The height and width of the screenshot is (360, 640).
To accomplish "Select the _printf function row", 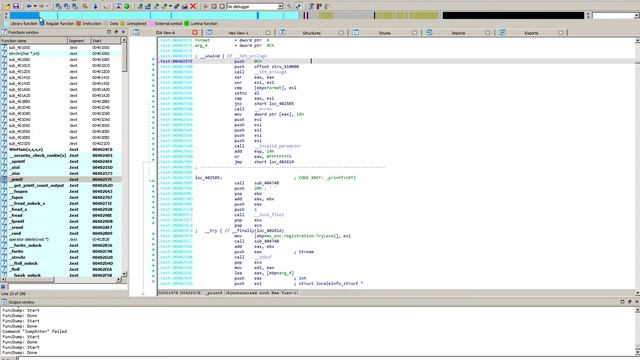I will click(61, 179).
